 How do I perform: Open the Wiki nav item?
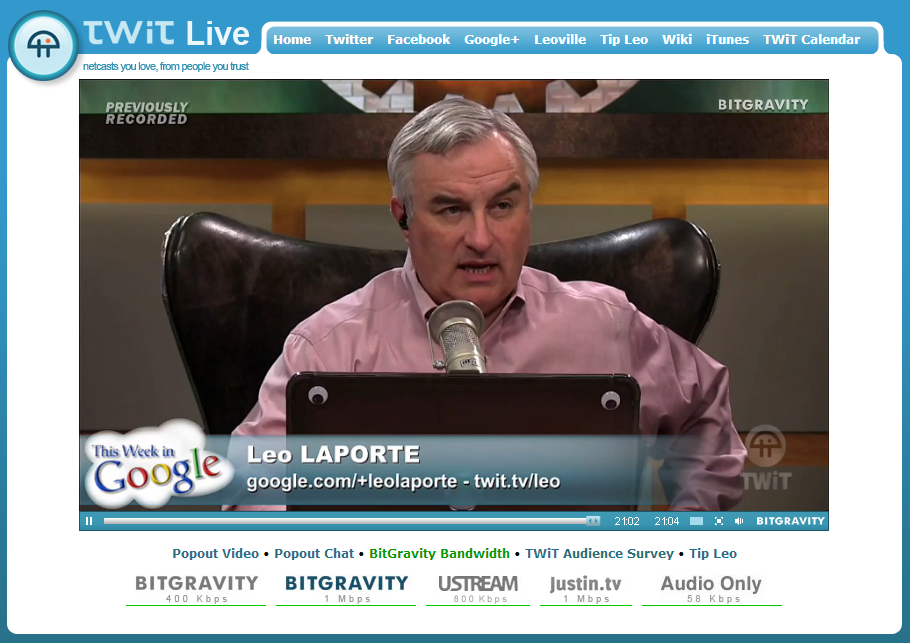pos(677,40)
